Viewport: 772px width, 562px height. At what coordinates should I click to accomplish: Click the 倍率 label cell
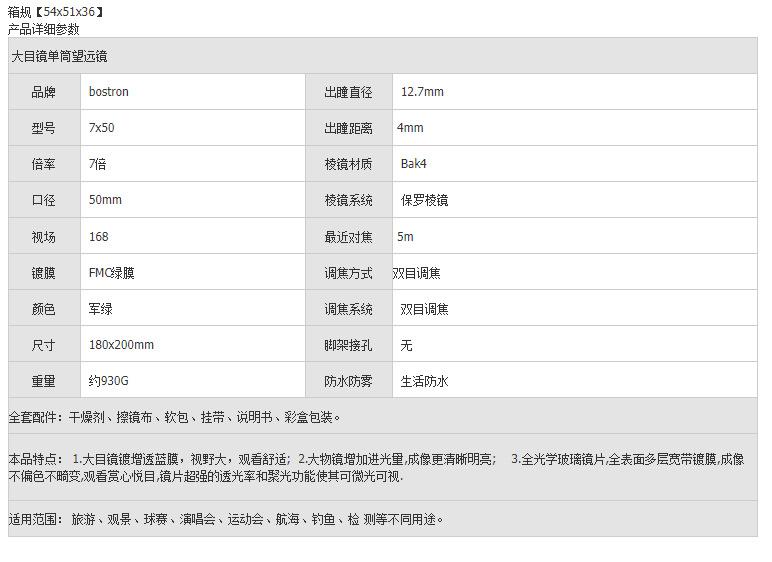[x=44, y=164]
